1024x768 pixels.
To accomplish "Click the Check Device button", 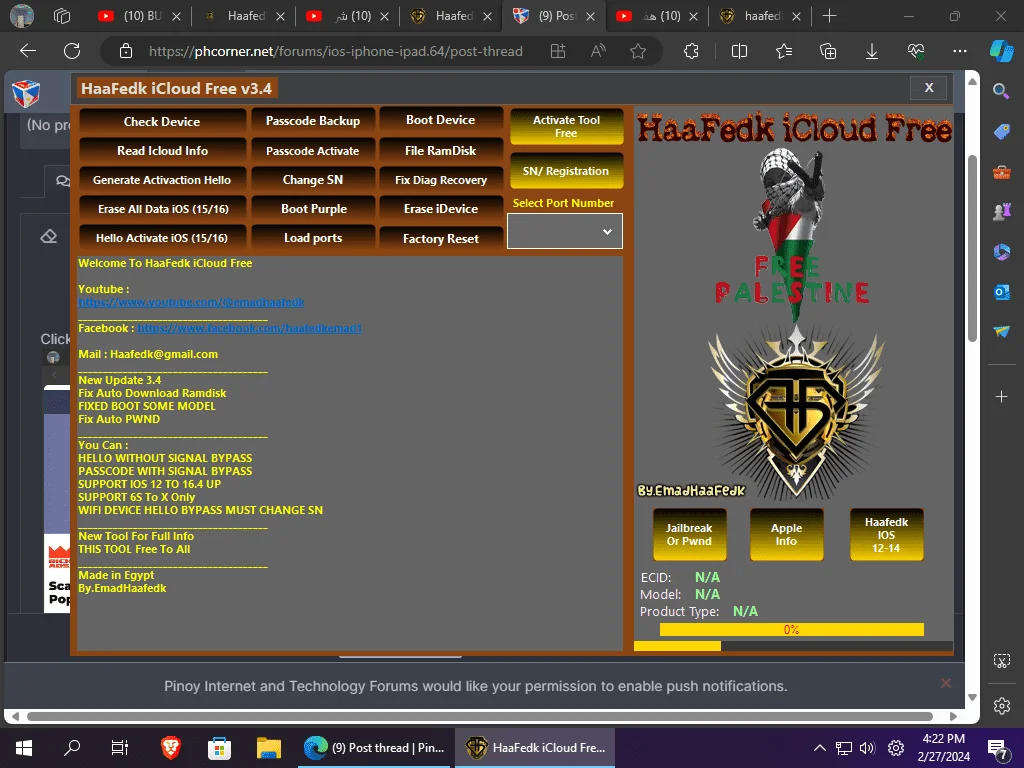I will tap(162, 121).
